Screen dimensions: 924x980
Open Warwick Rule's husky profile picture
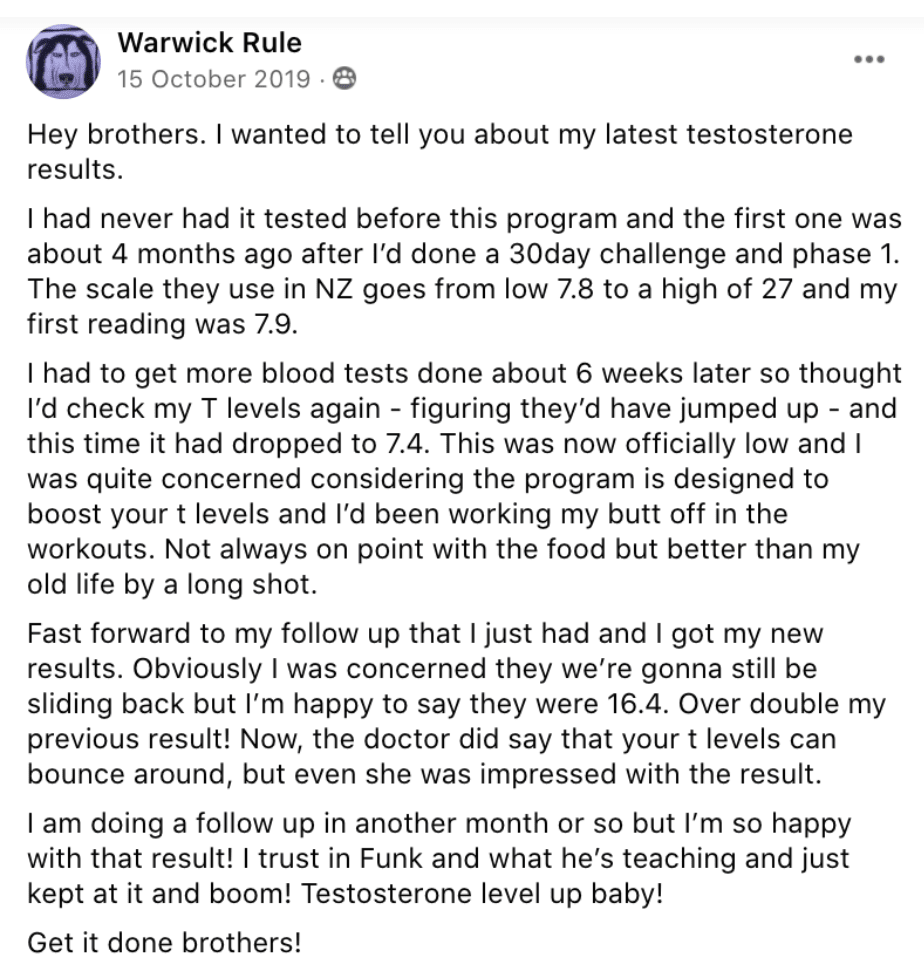point(63,61)
